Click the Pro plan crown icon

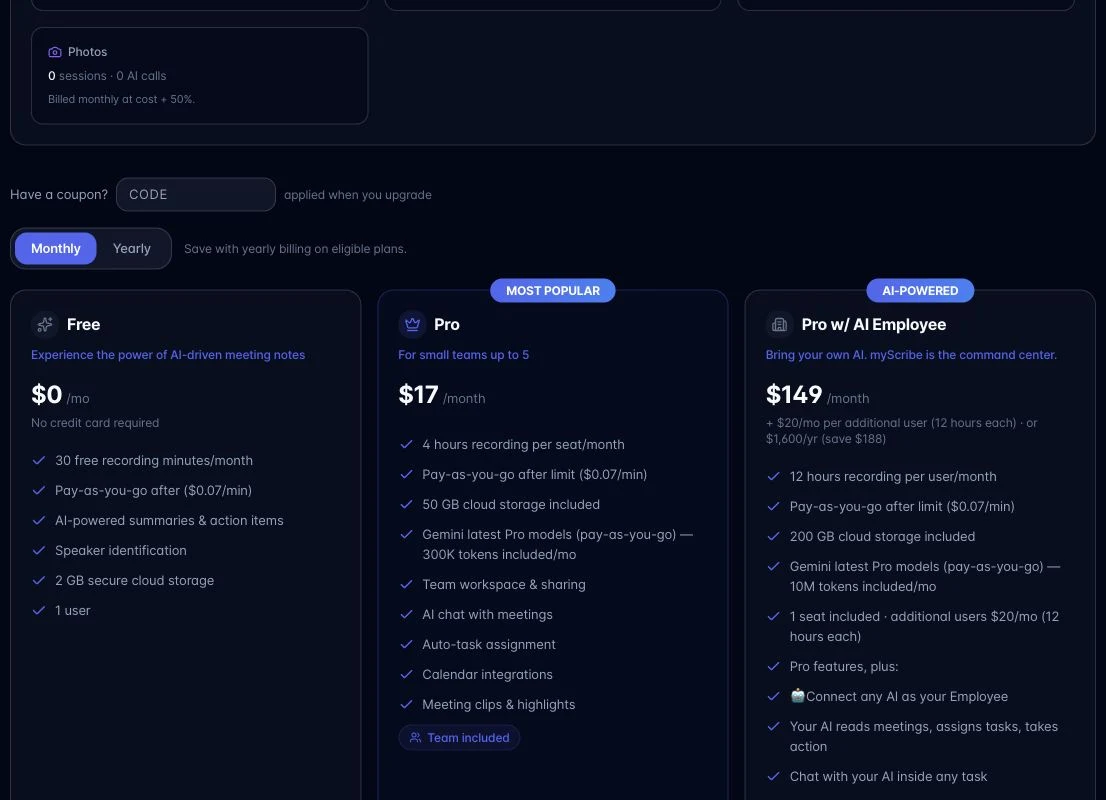click(413, 325)
